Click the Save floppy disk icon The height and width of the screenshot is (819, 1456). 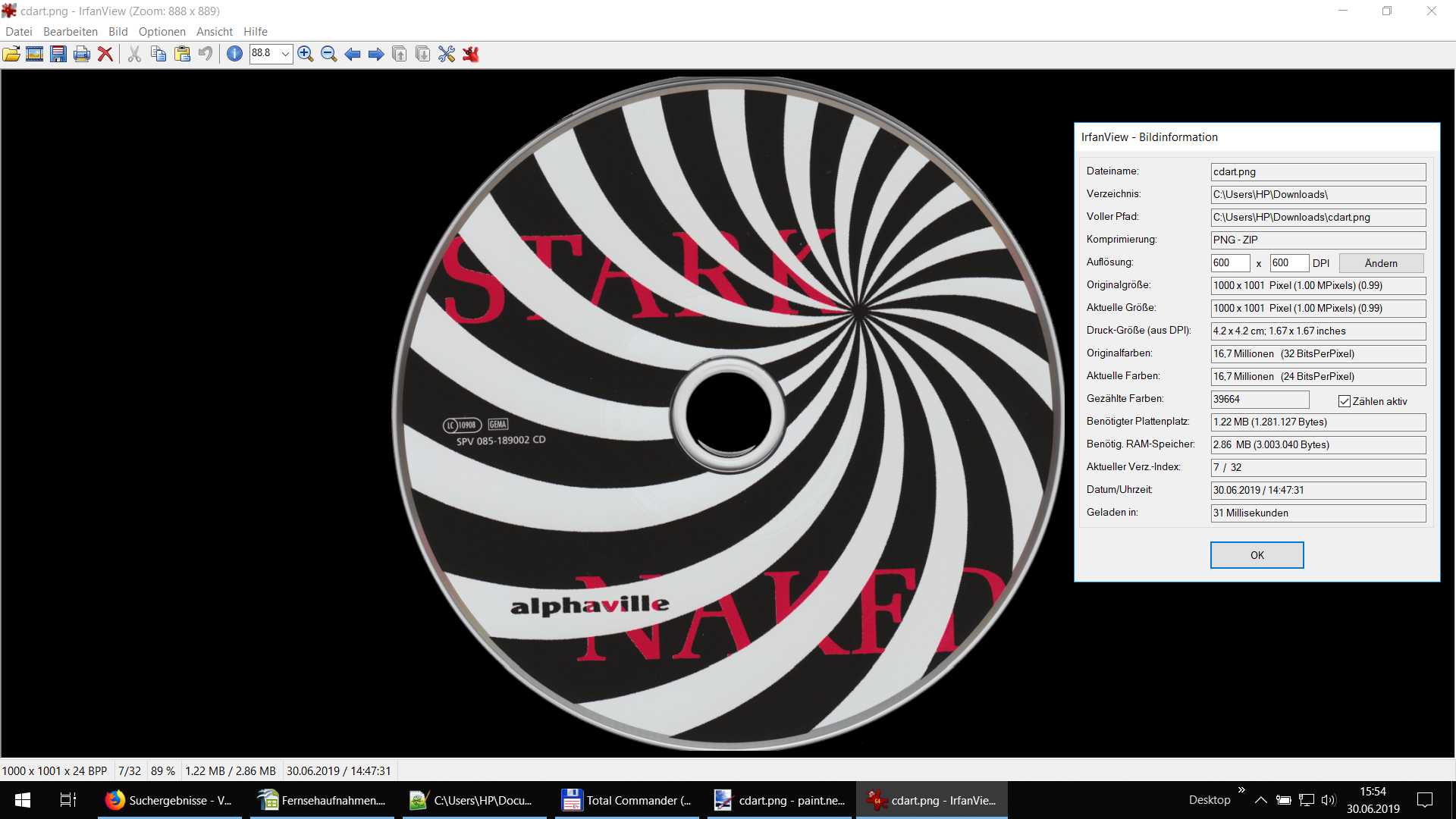tap(58, 54)
